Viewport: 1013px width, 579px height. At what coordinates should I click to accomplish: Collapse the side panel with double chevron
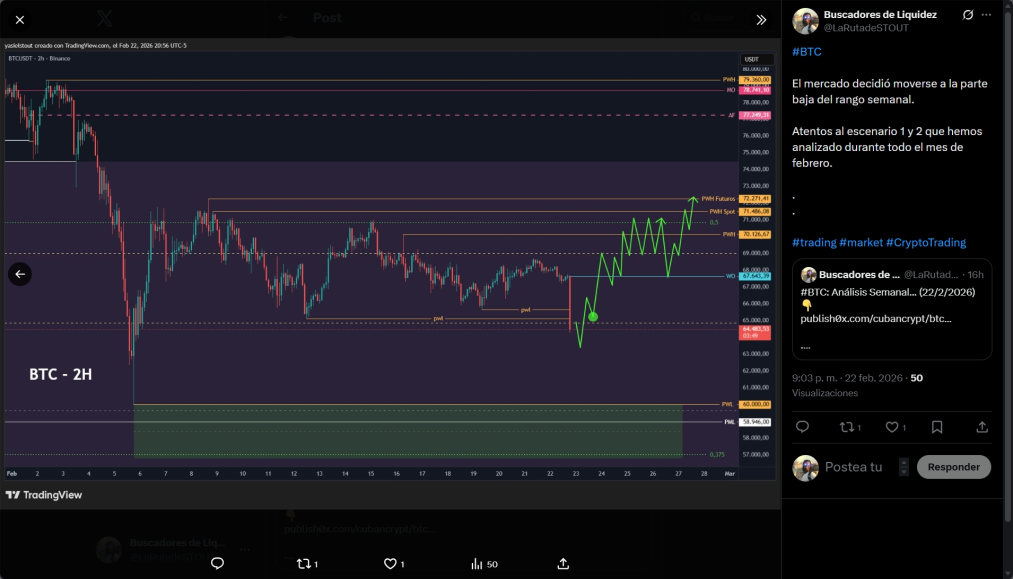point(761,20)
